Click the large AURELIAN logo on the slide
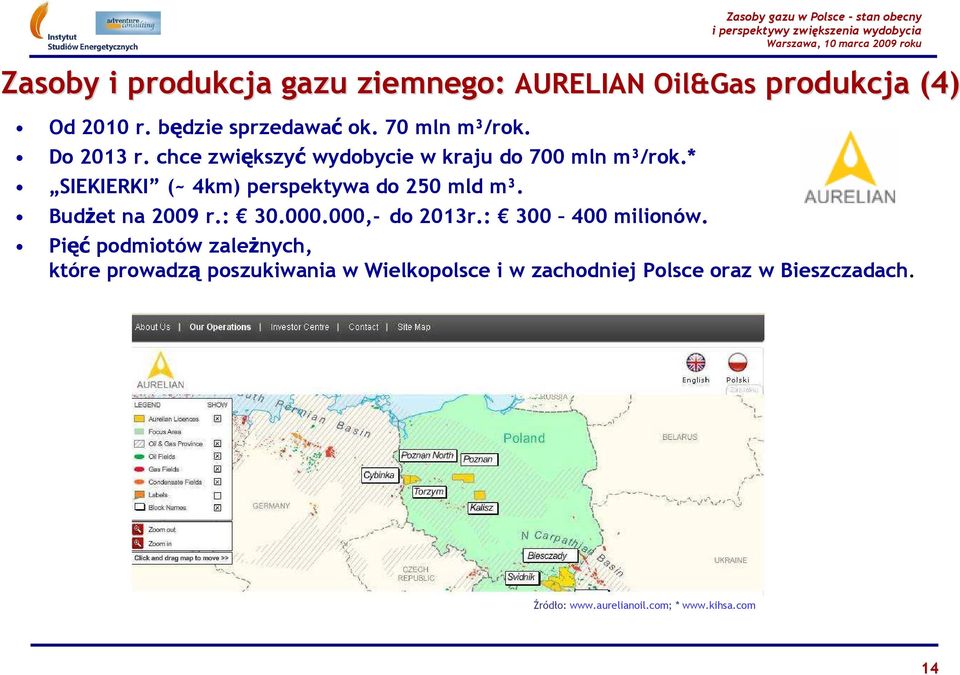Image resolution: width=960 pixels, height=675 pixels. click(850, 168)
